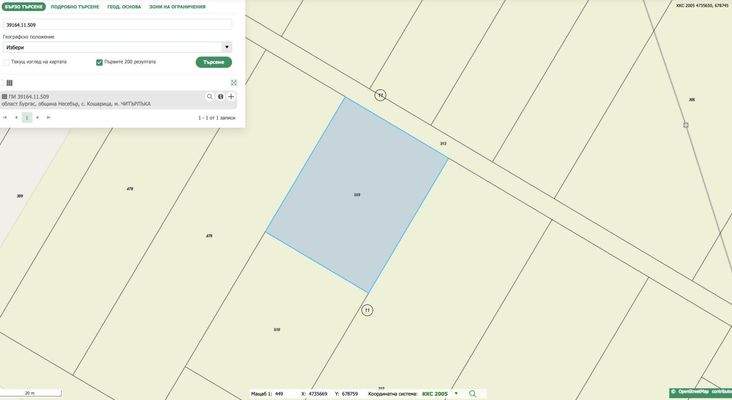Image resolution: width=732 pixels, height=400 pixels.
Task: Uncheck 'Първите 200 резултата' checkbox
Action: (99, 62)
